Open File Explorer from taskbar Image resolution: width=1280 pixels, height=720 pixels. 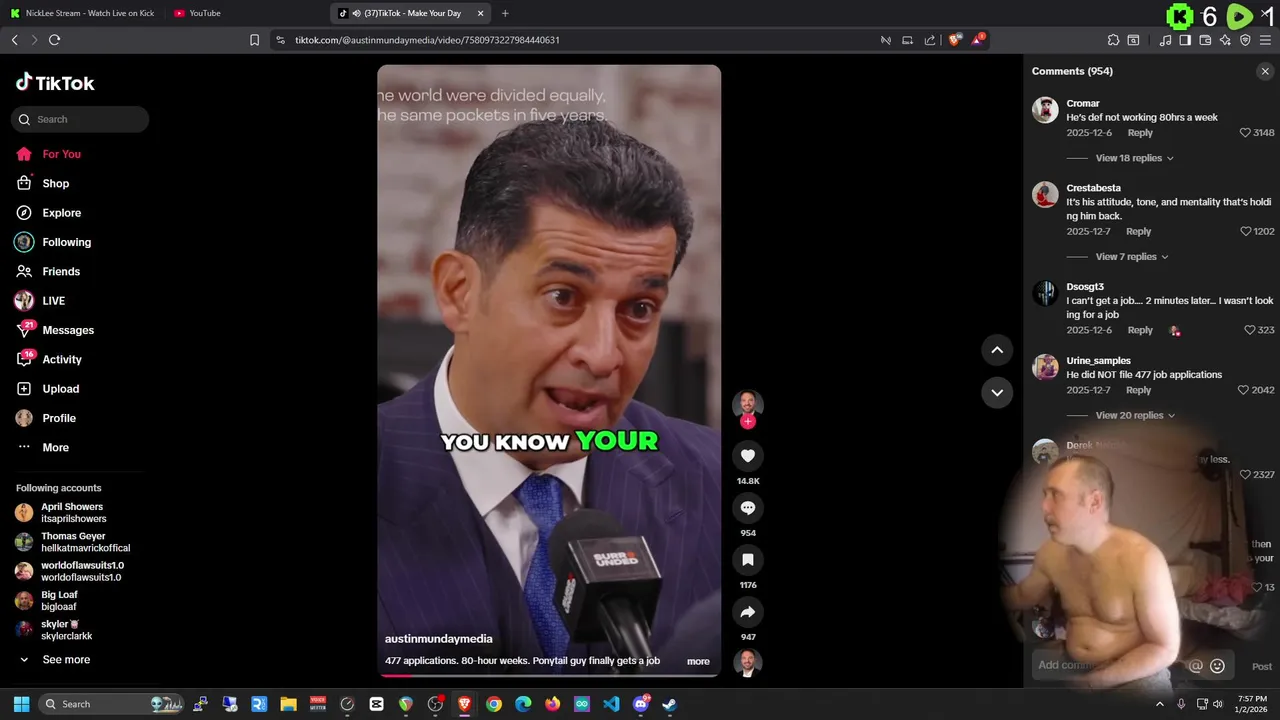[288, 704]
